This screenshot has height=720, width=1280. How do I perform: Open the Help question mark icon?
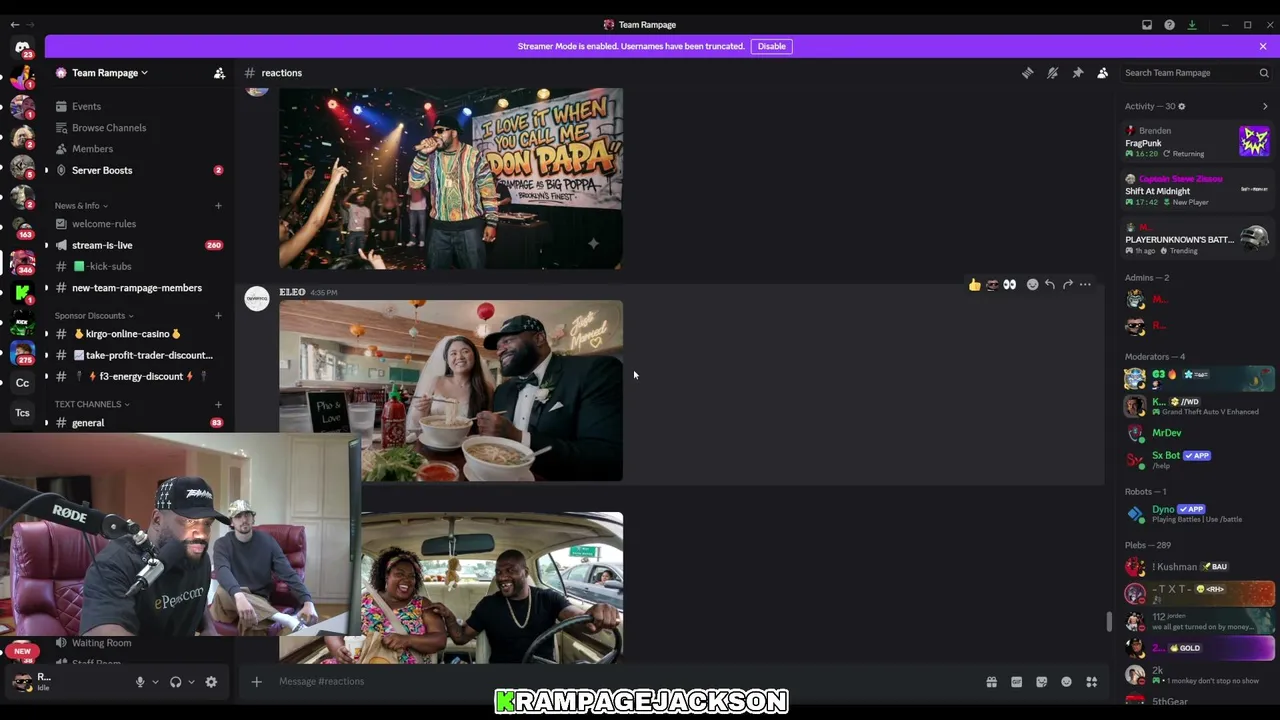point(1169,25)
